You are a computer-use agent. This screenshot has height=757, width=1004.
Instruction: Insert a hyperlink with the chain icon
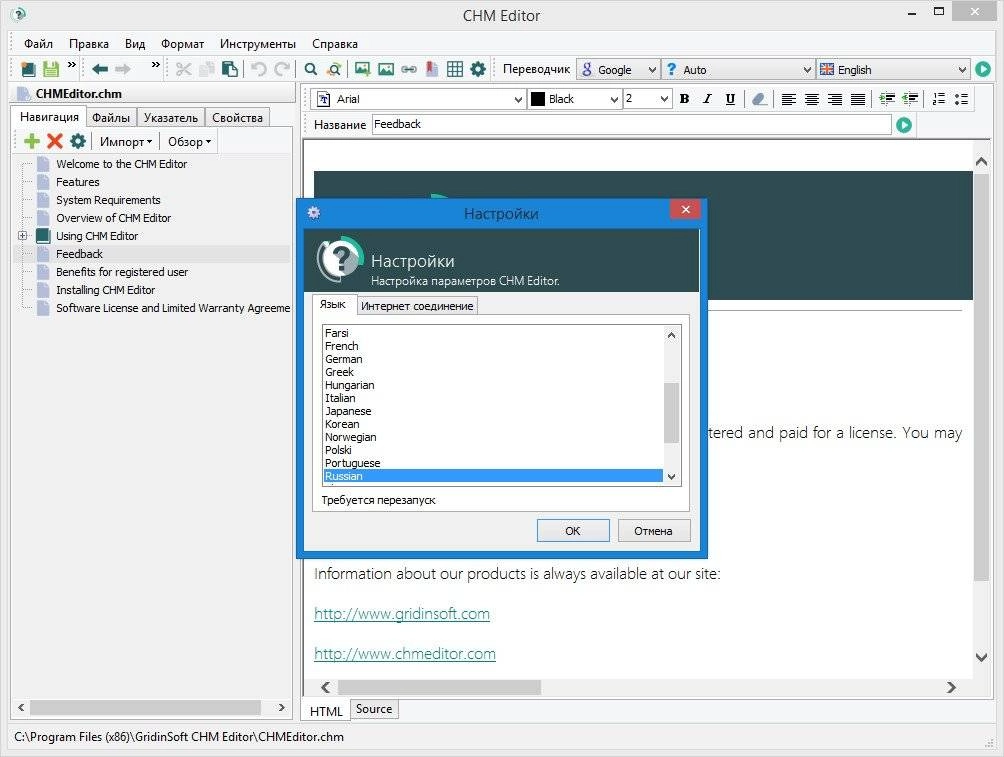click(409, 69)
